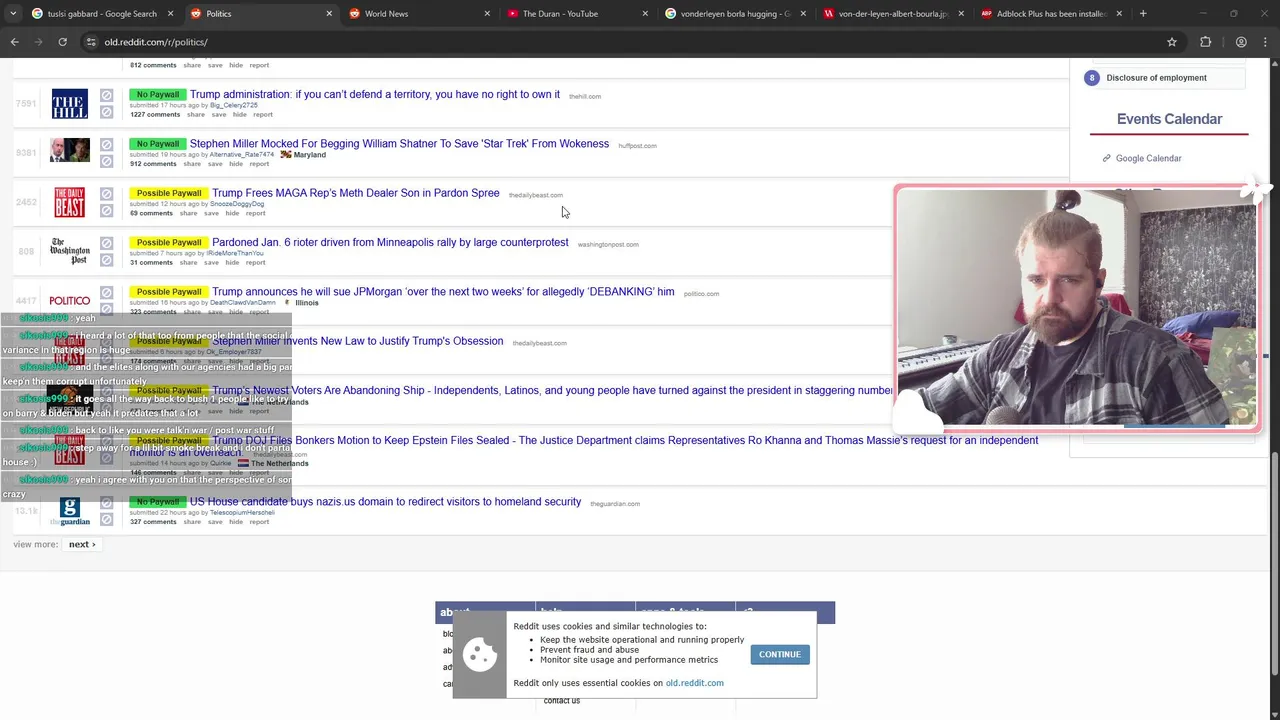Close the 'World News' tab
Image resolution: width=1280 pixels, height=720 pixels.
(x=487, y=14)
